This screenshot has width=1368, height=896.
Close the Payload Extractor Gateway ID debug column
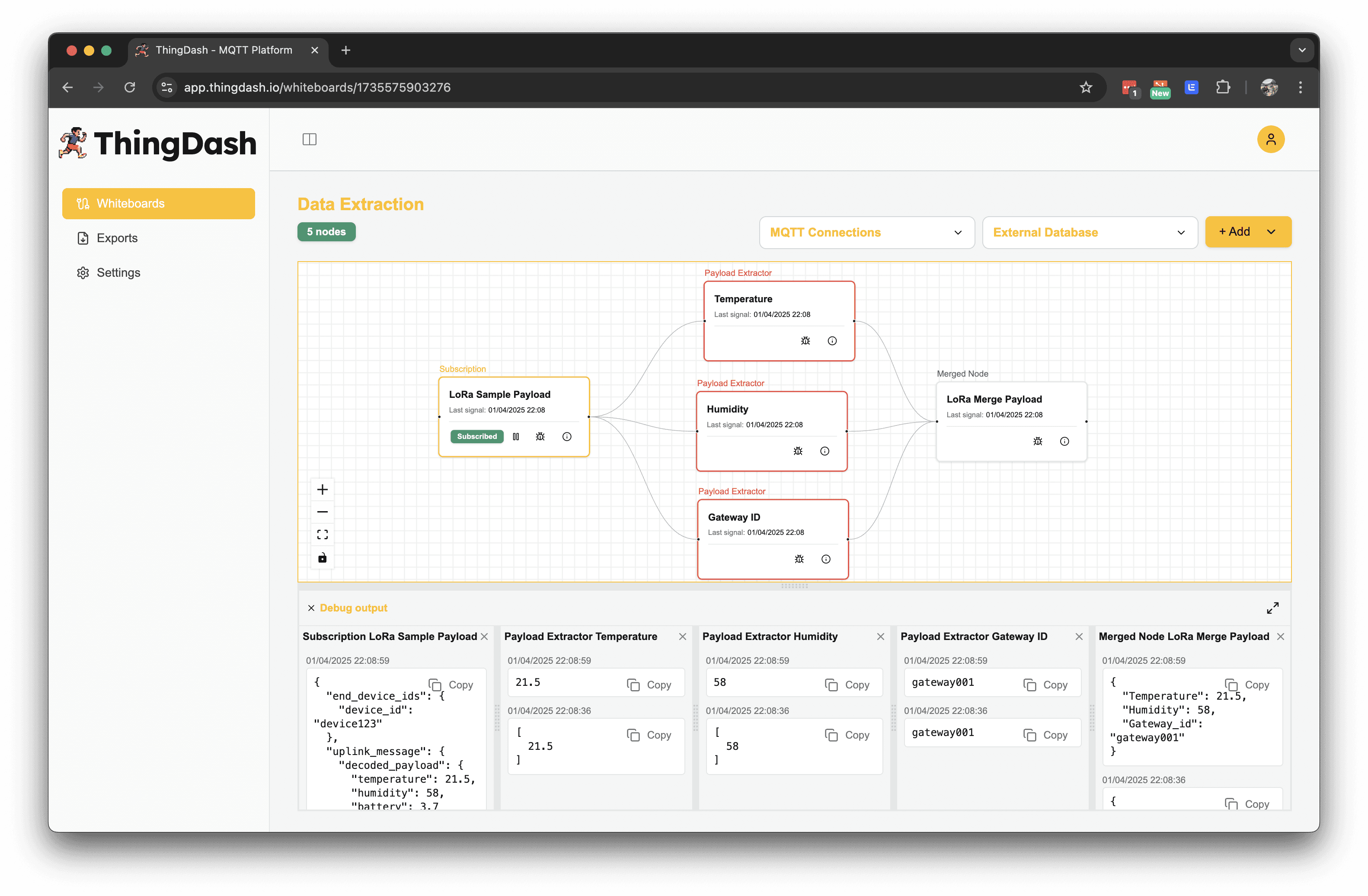point(1078,637)
